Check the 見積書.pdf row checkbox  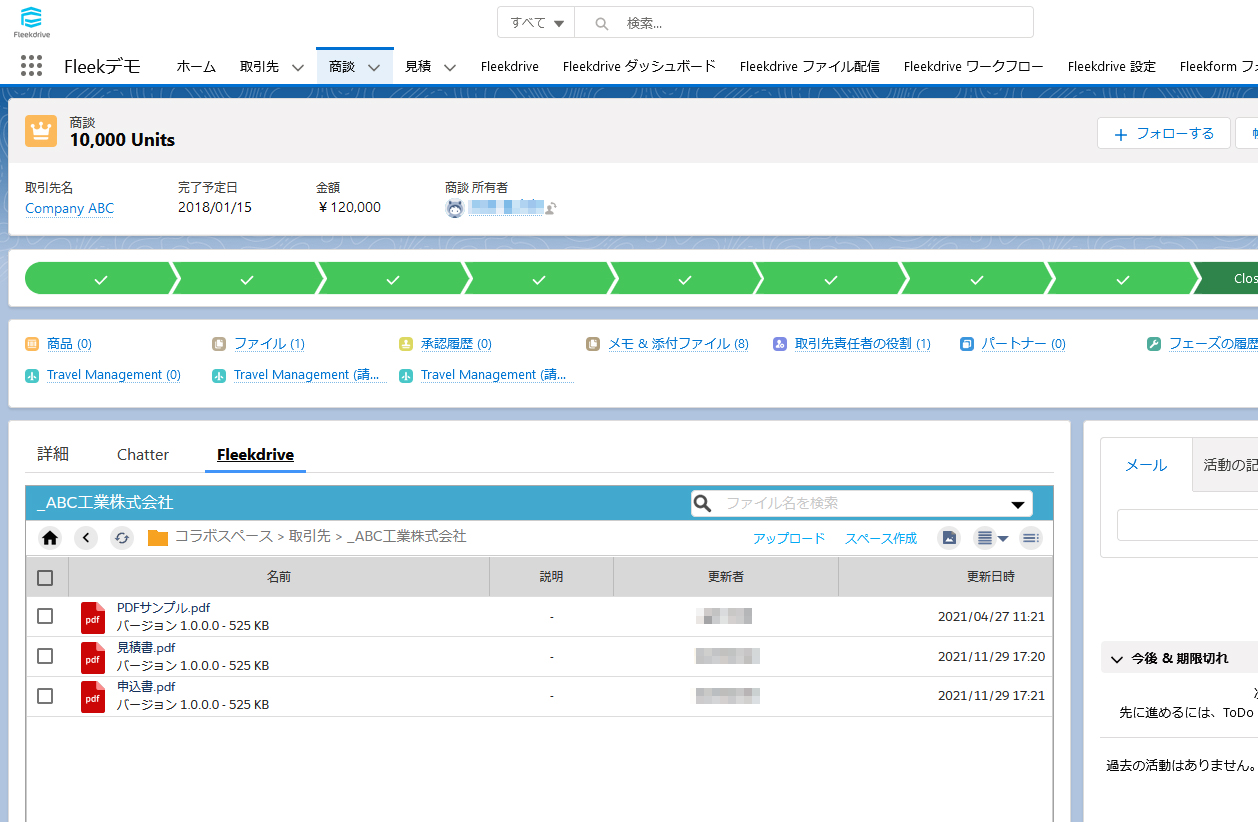pyautogui.click(x=45, y=656)
